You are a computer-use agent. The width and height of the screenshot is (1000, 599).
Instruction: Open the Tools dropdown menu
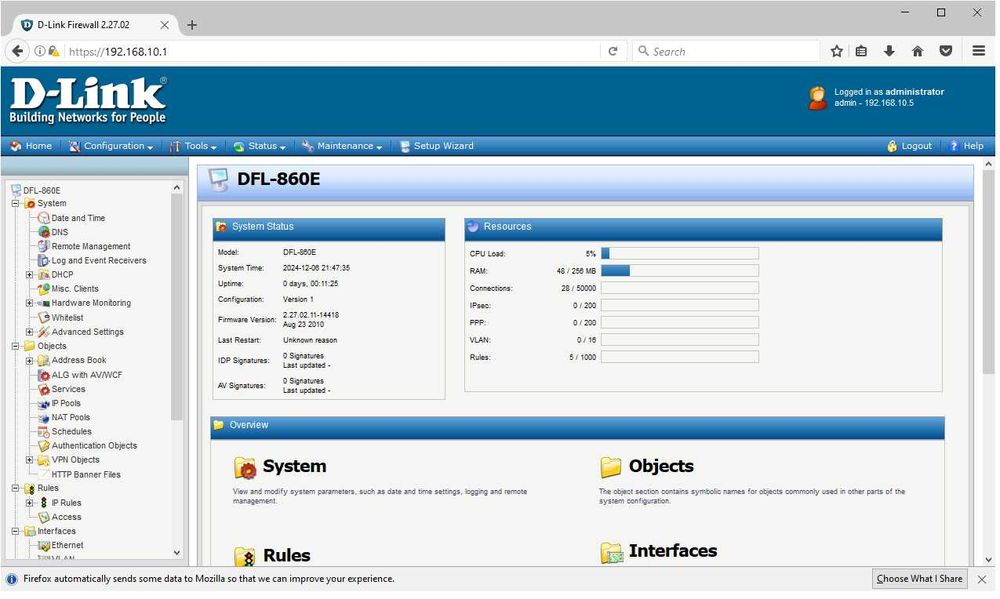click(193, 147)
